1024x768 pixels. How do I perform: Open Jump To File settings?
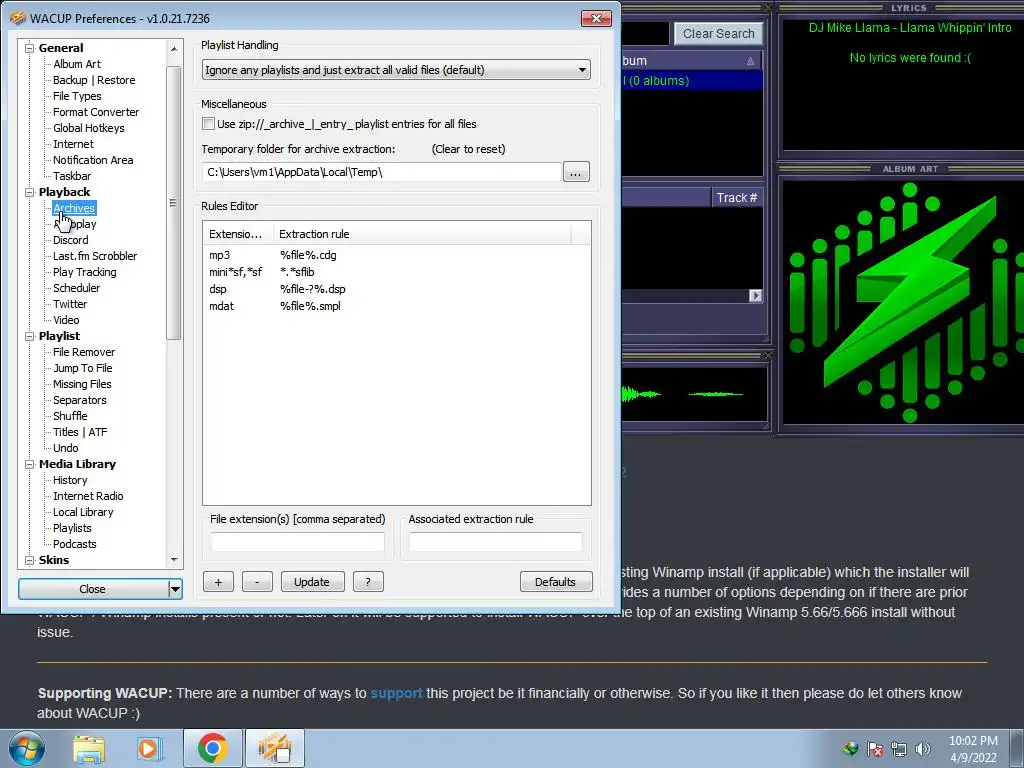pyautogui.click(x=82, y=368)
